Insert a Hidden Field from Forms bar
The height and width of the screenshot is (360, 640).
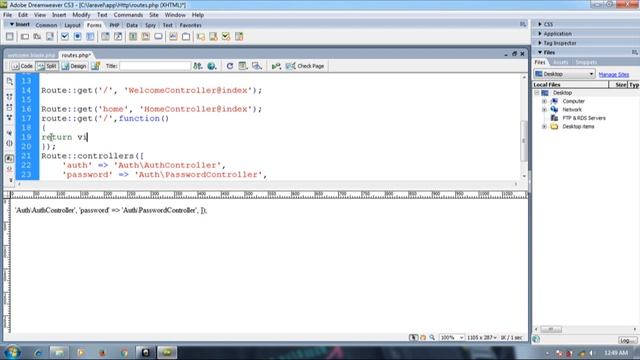37,37
